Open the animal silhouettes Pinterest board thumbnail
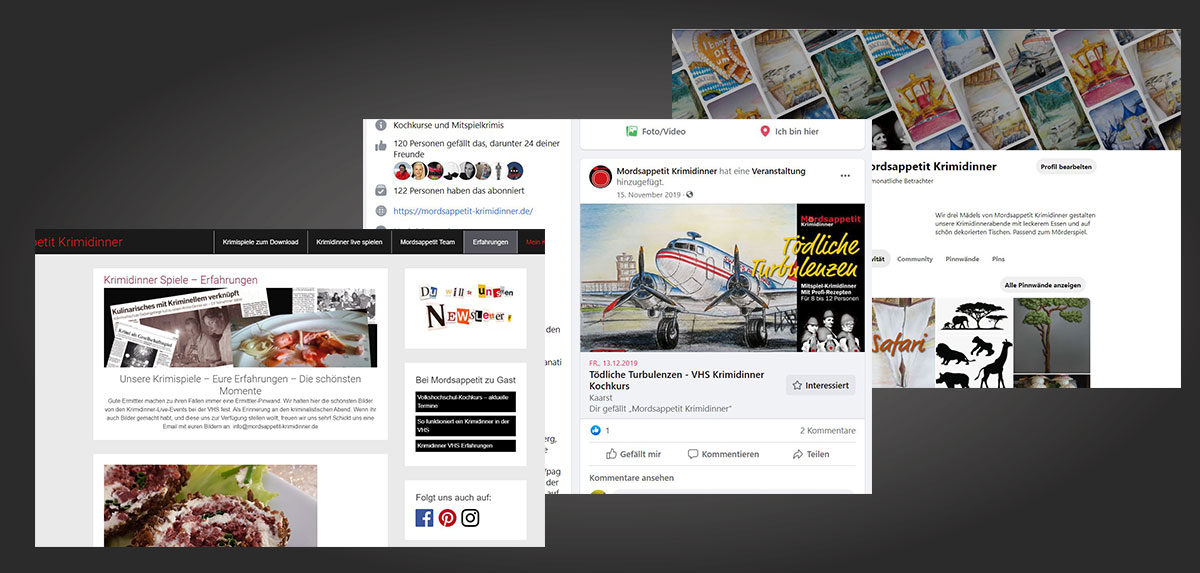The image size is (1200, 573). pyautogui.click(x=973, y=343)
